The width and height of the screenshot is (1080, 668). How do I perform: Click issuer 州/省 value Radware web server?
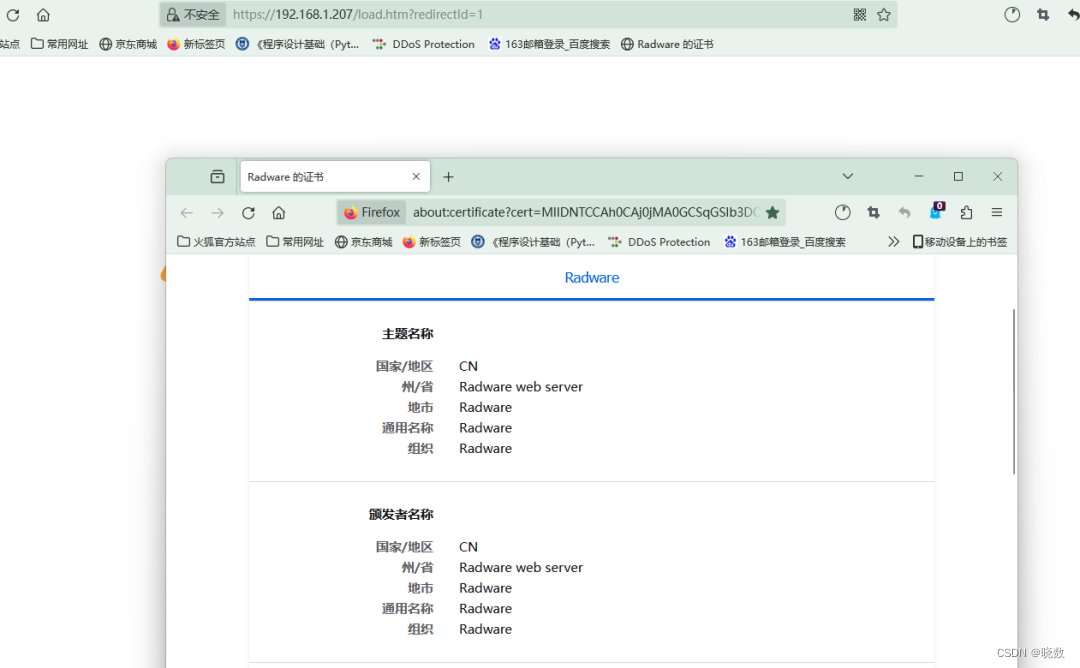(x=521, y=567)
